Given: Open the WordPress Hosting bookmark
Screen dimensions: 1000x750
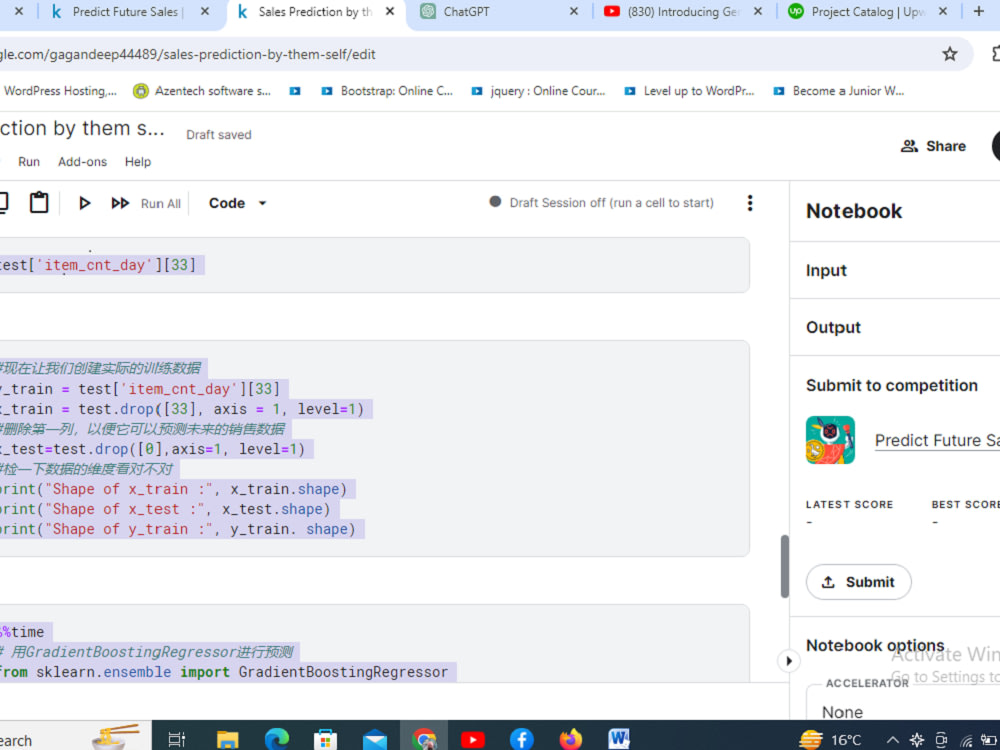Looking at the screenshot, I should 60,91.
